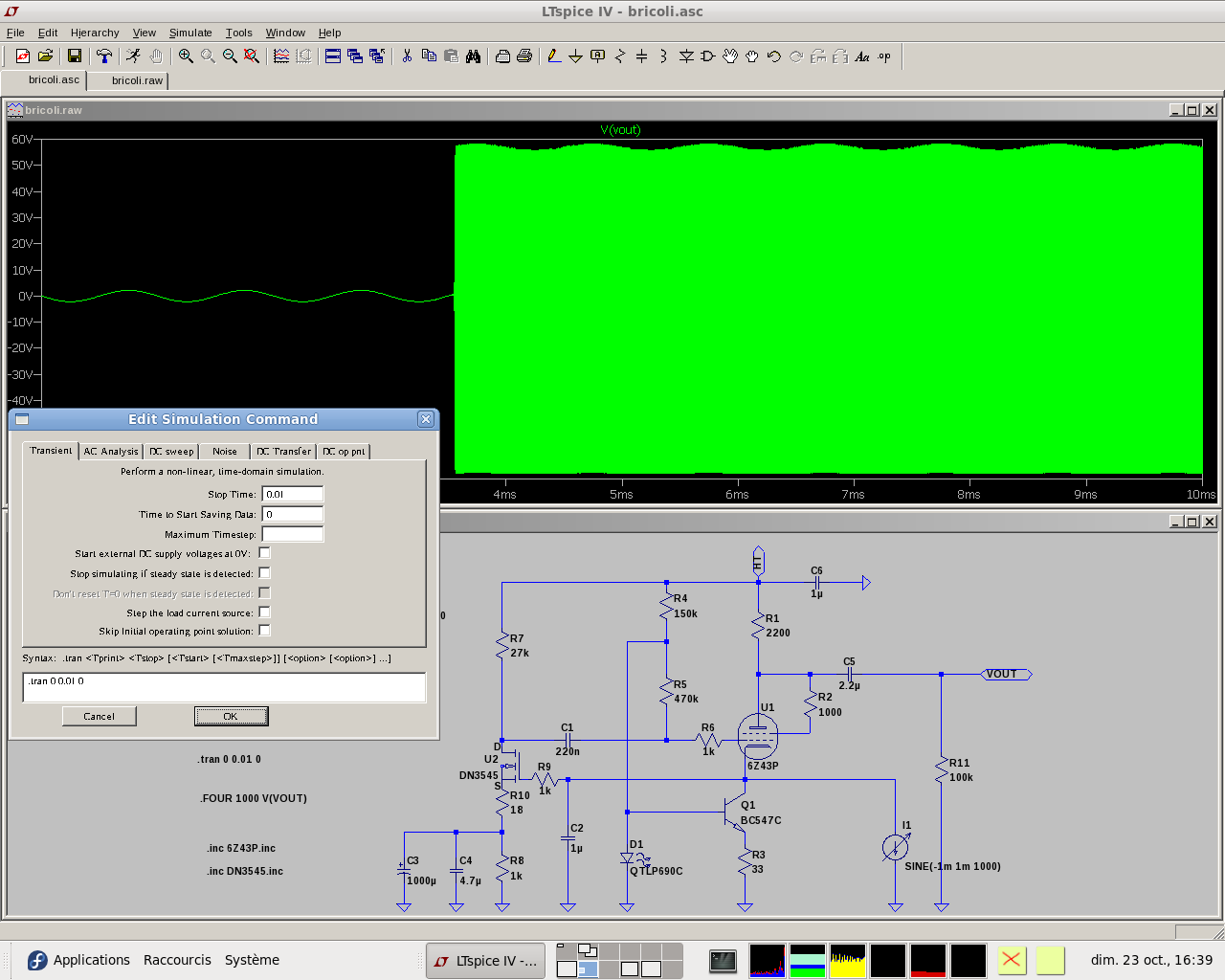Open the Applications menu in the taskbar
Image resolution: width=1225 pixels, height=980 pixels.
[78, 960]
